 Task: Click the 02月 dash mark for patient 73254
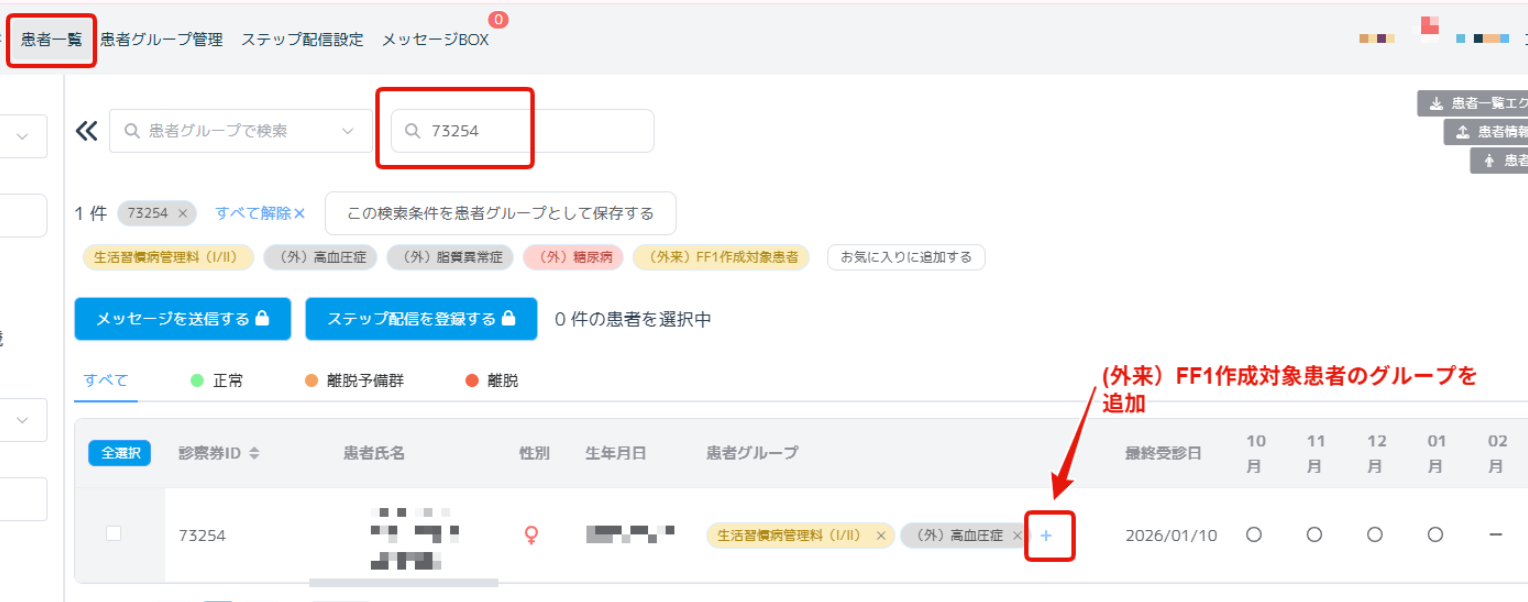click(x=1495, y=535)
